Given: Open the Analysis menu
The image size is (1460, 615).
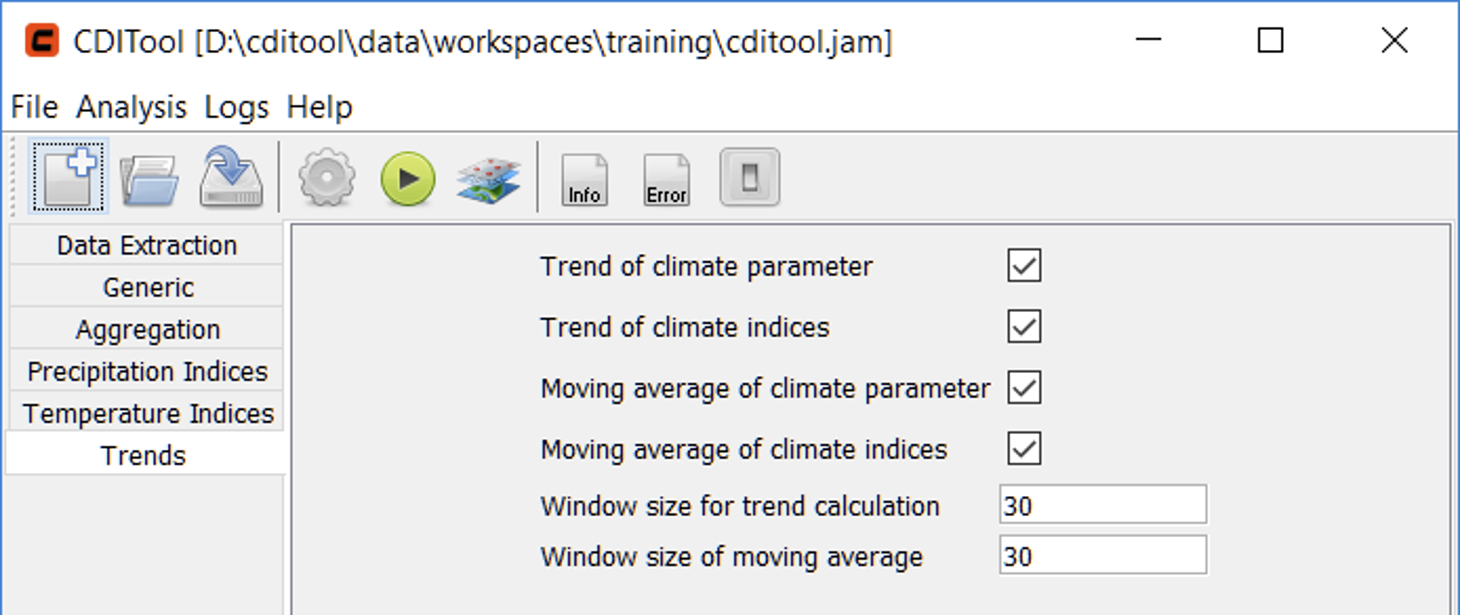Looking at the screenshot, I should (x=131, y=107).
